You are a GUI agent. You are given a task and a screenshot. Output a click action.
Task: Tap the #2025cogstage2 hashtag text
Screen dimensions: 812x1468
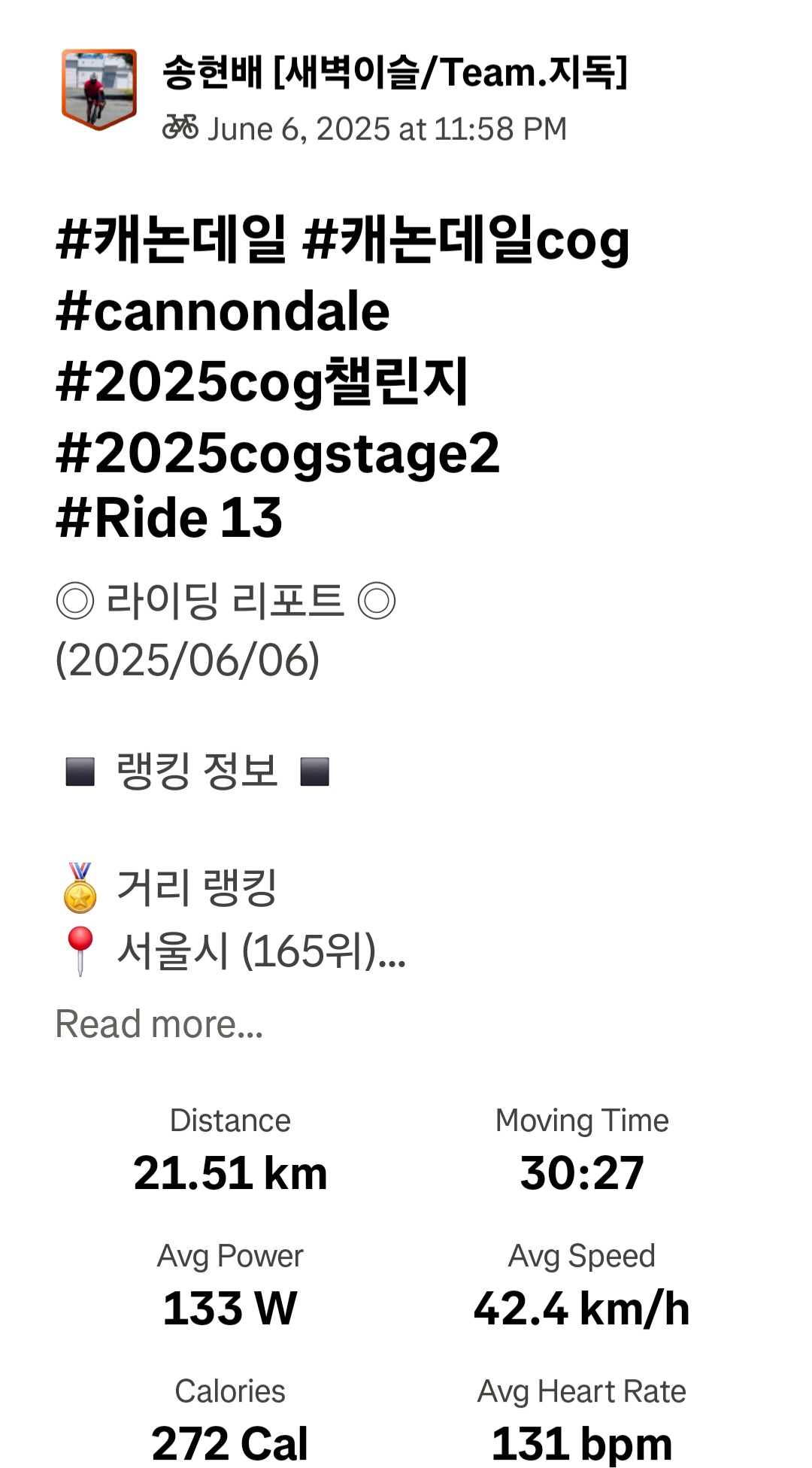277,453
